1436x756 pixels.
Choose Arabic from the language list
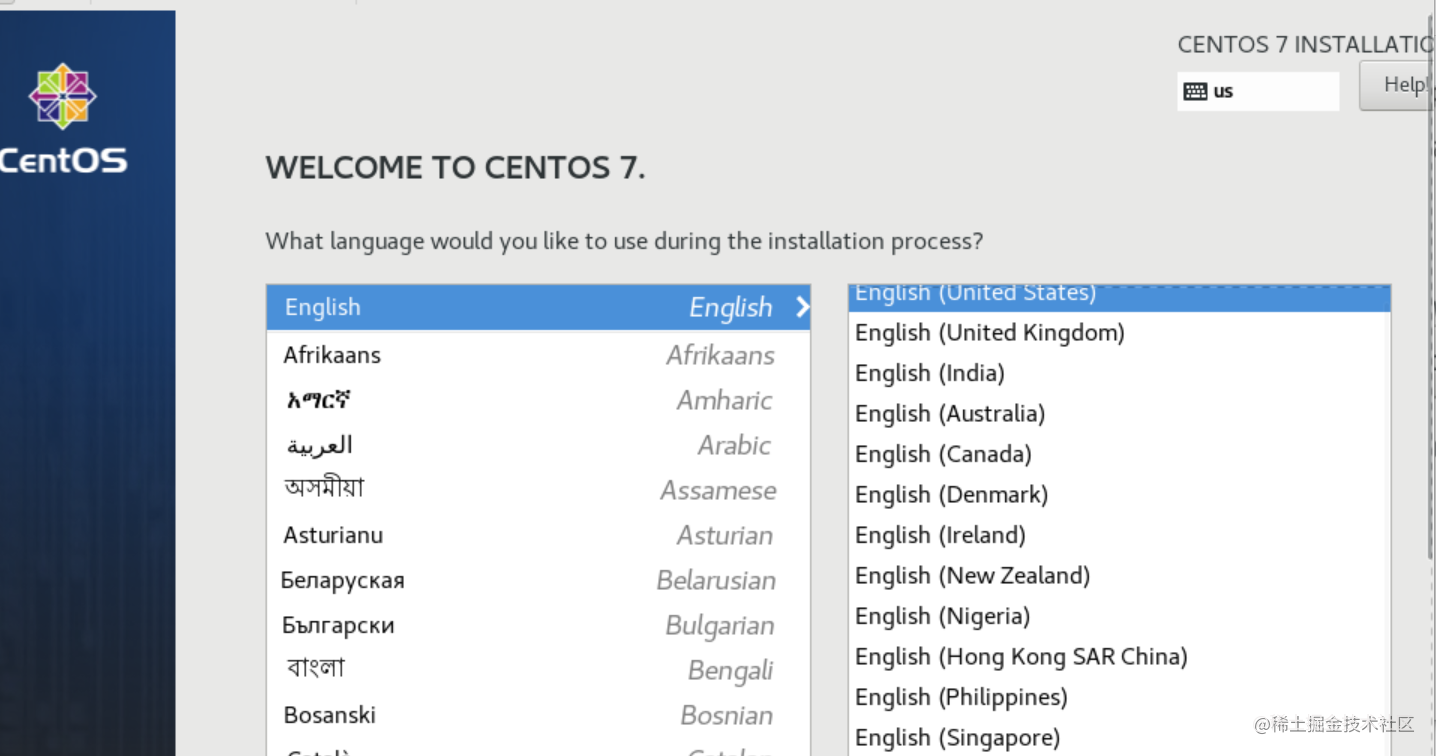tap(538, 445)
